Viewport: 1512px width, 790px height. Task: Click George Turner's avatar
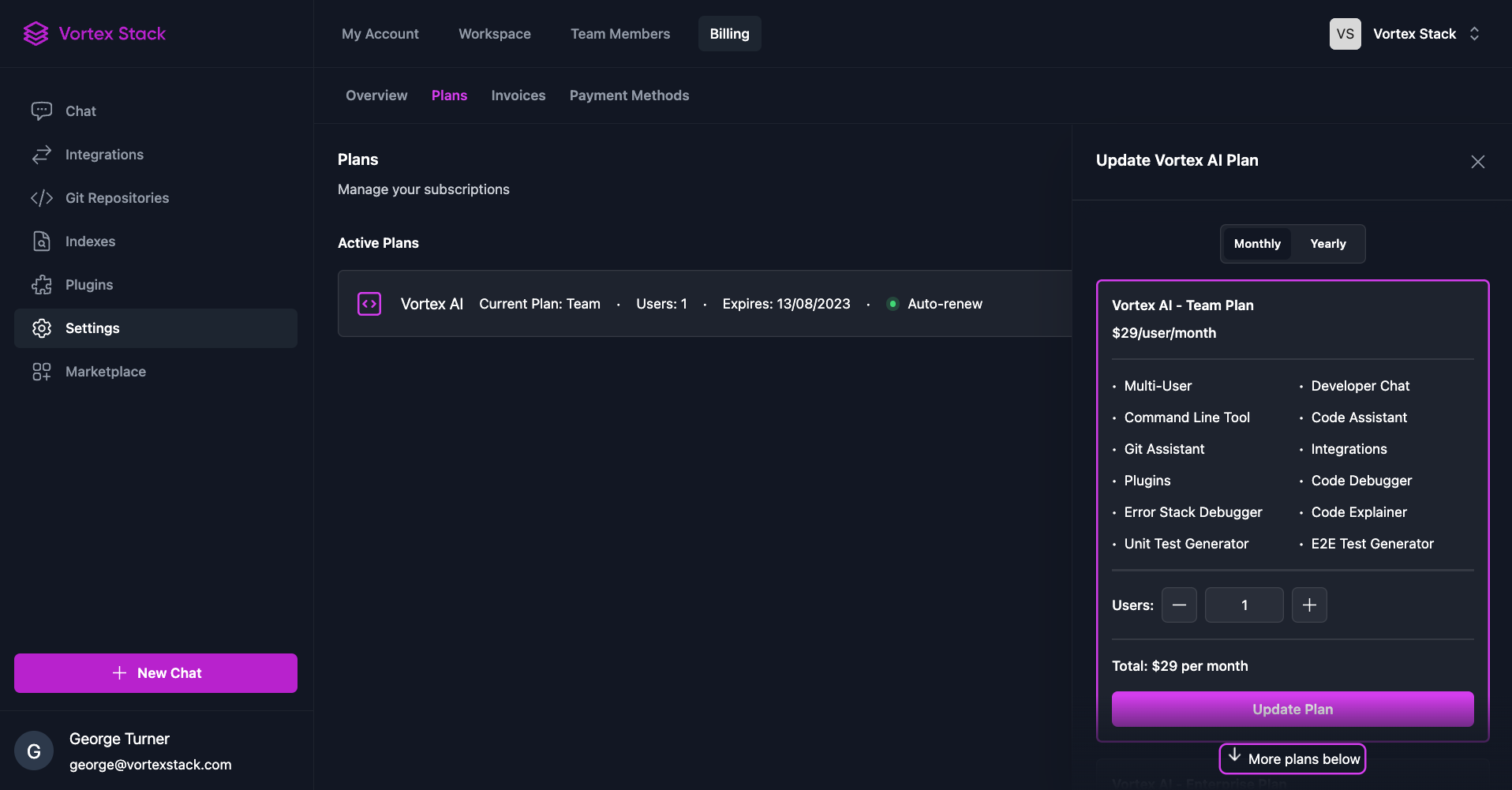point(34,751)
